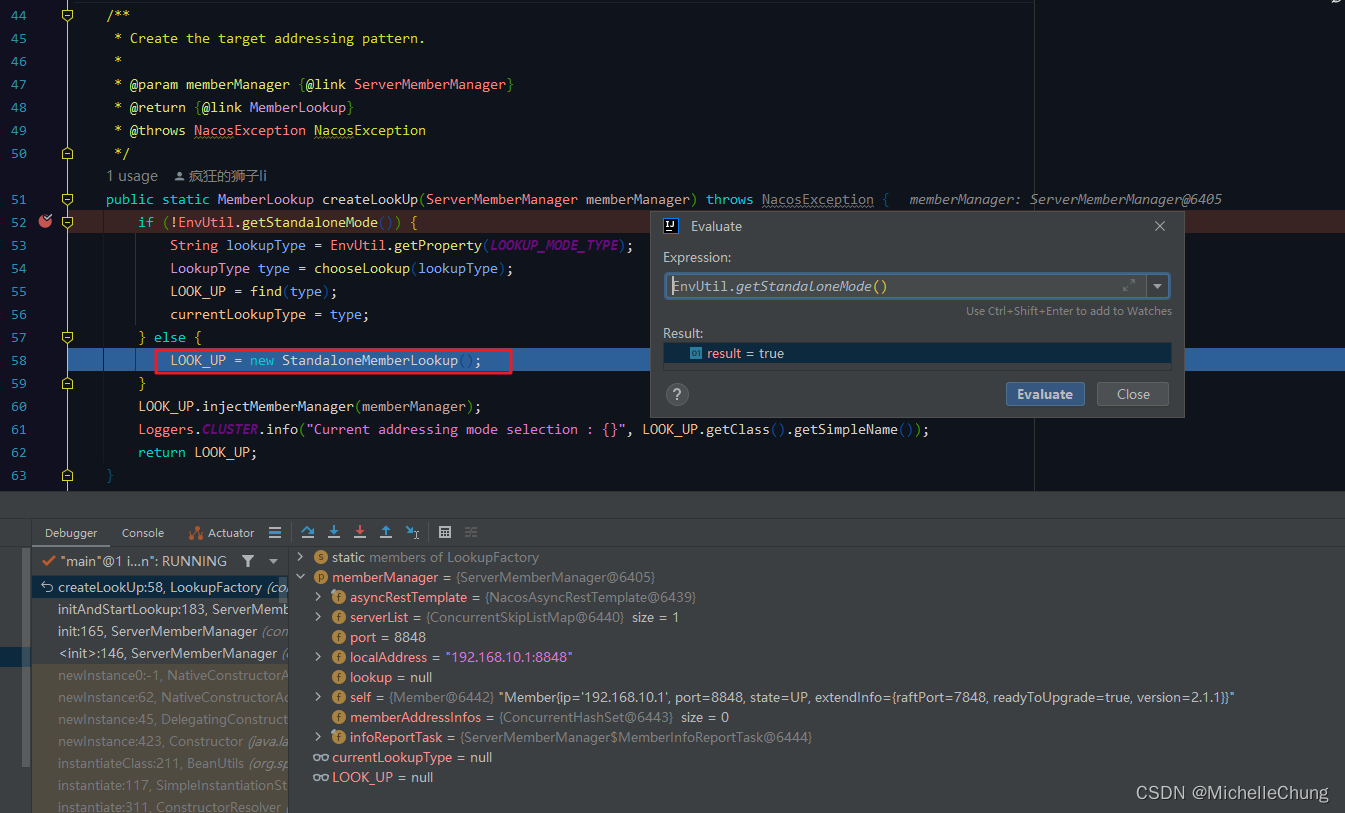Click the thread filter funnel icon
The width and height of the screenshot is (1345, 813).
(x=248, y=561)
